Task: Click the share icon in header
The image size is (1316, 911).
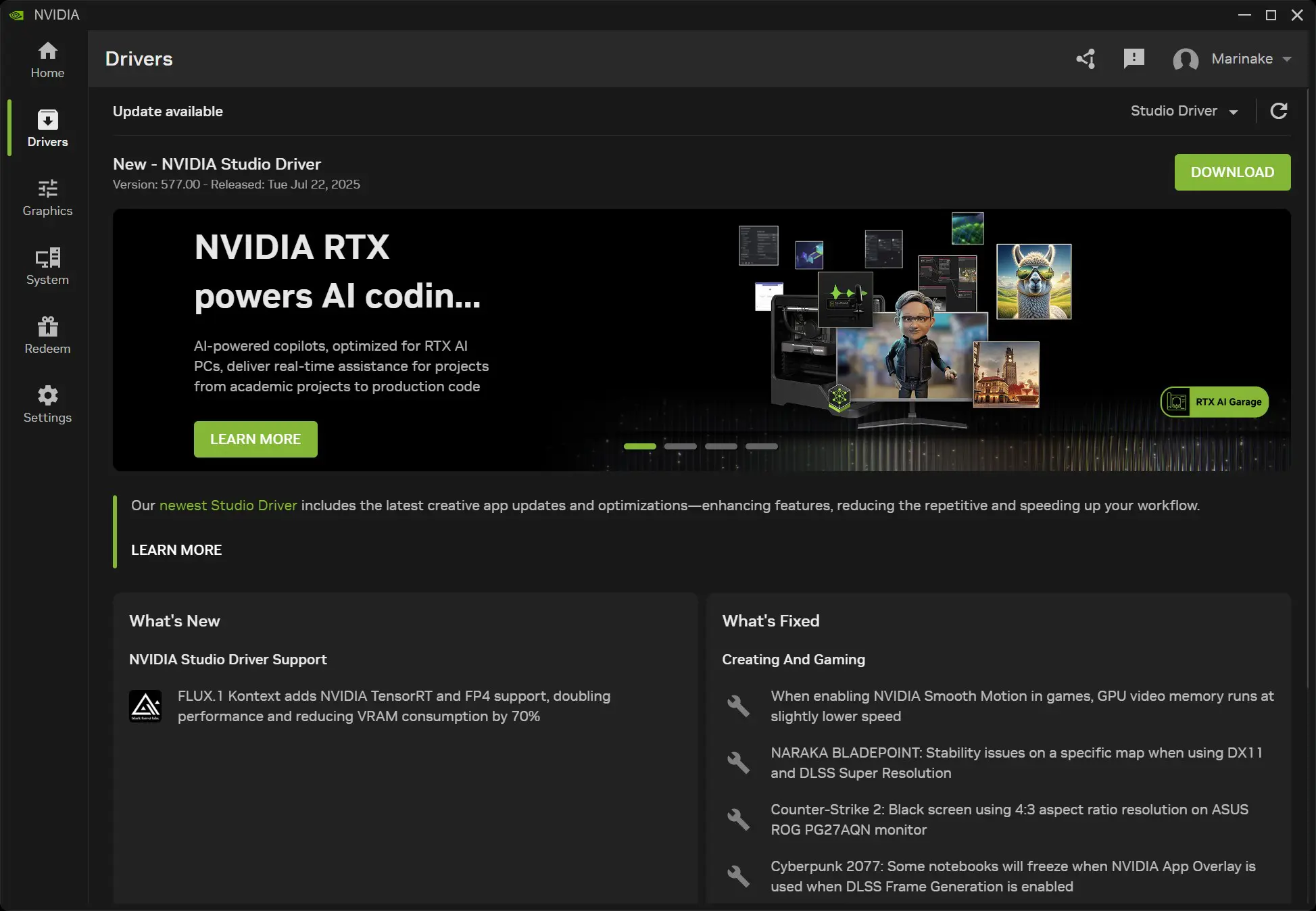Action: pos(1086,59)
